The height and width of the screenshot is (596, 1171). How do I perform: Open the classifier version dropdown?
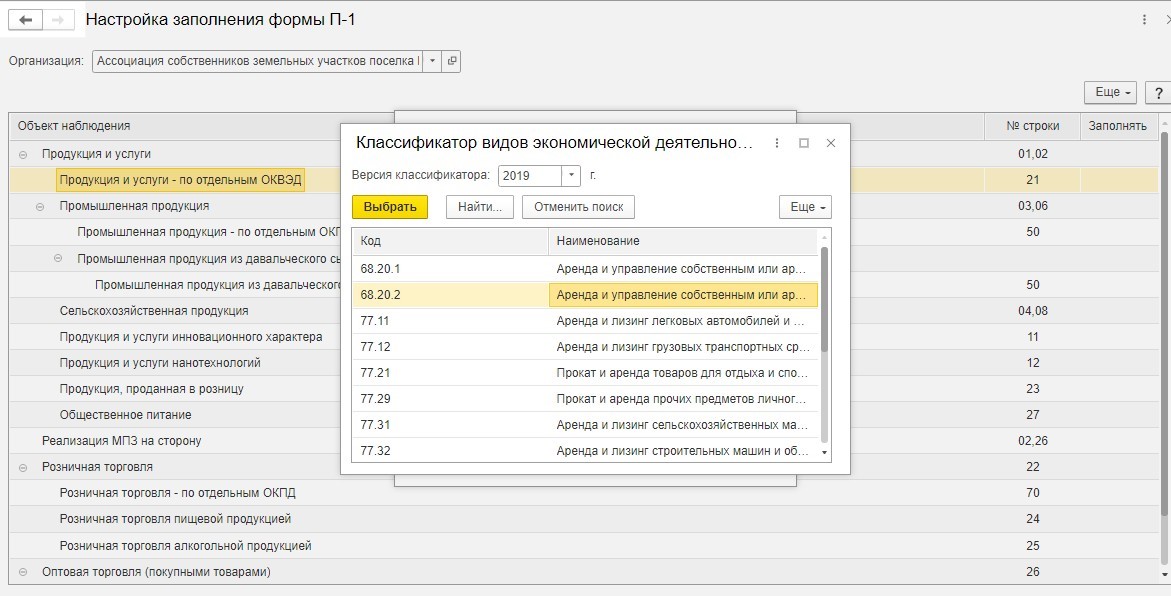pyautogui.click(x=571, y=176)
